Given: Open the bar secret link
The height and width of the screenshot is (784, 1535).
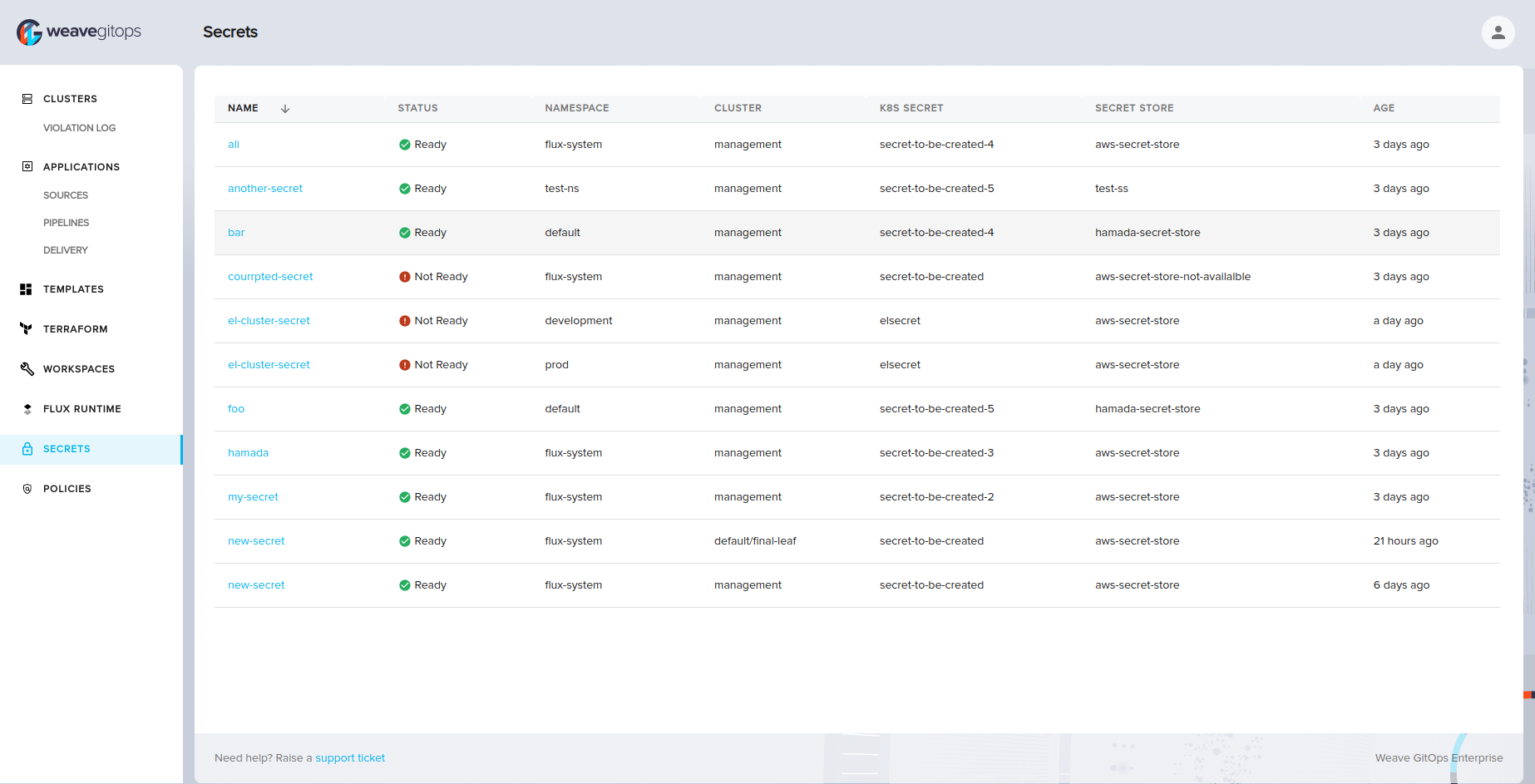Looking at the screenshot, I should [x=236, y=233].
